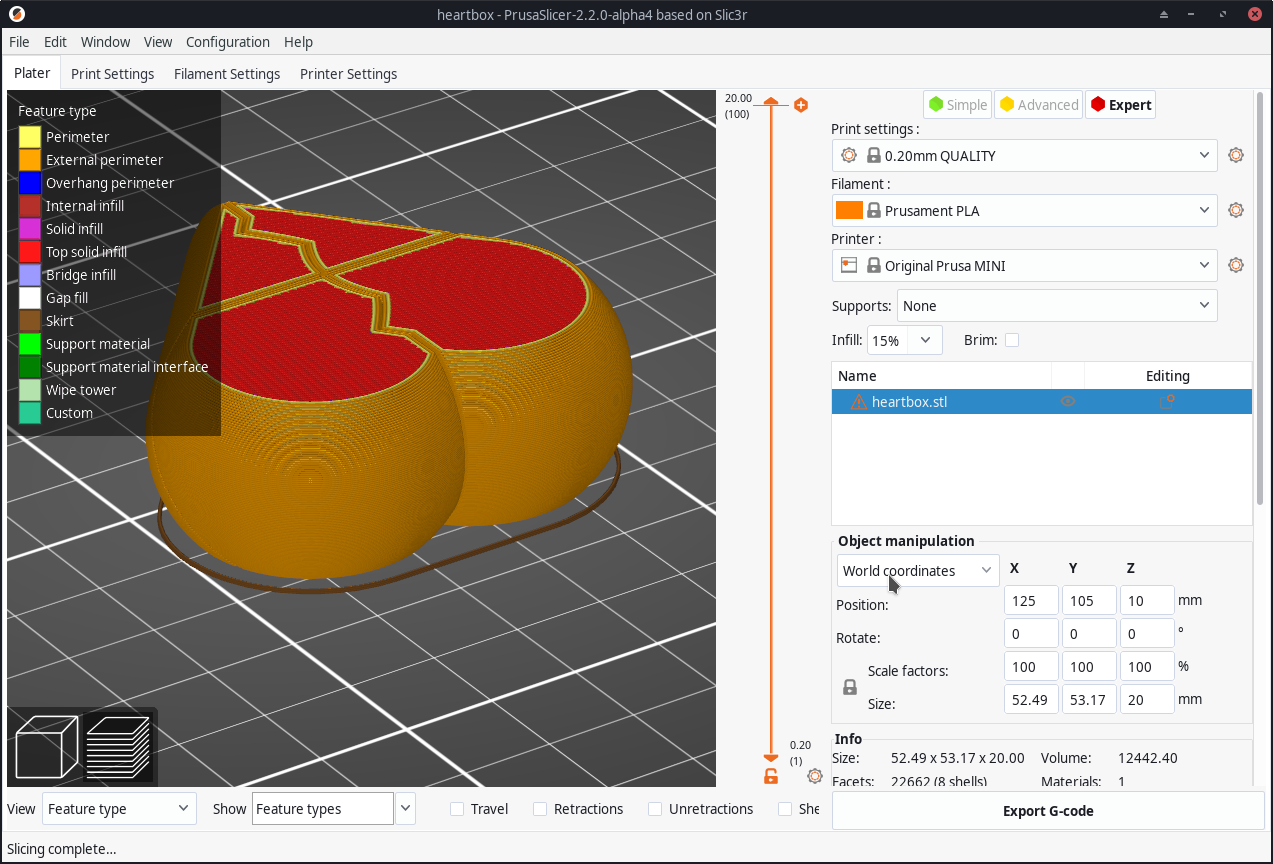Toggle visibility eye for heartbox.stl

coord(1068,402)
